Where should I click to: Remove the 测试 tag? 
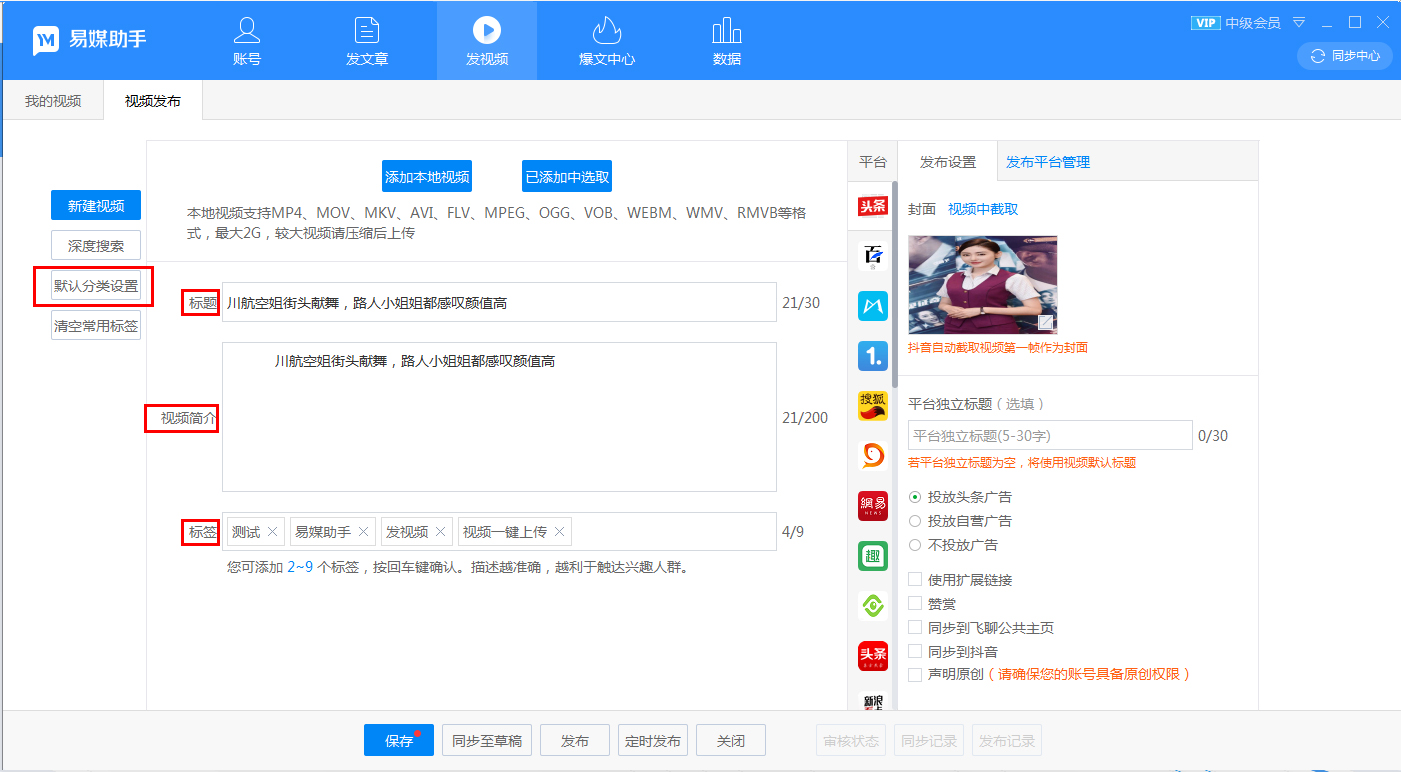click(272, 532)
